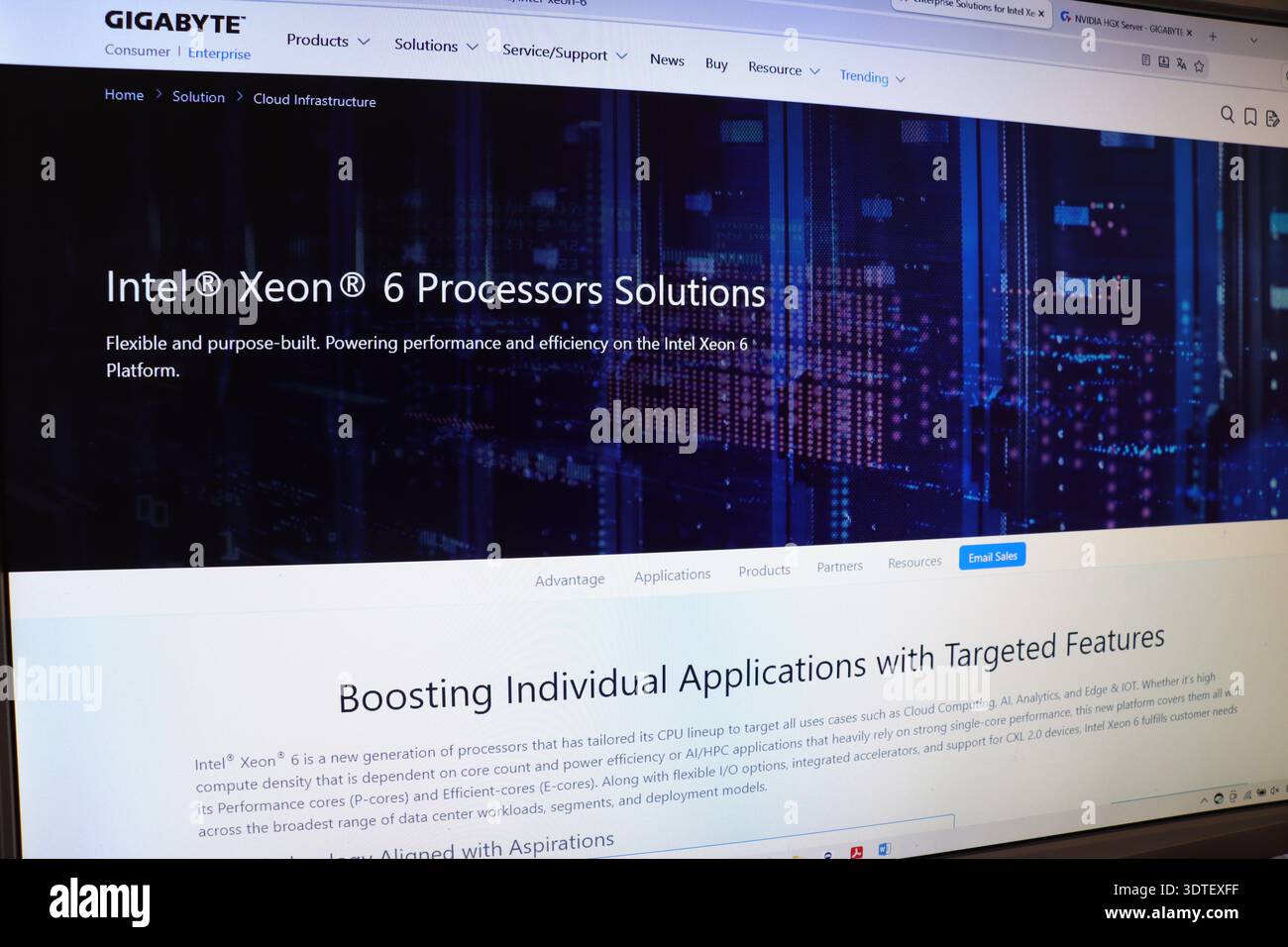Jump to the Advantage section
This screenshot has width=1288, height=947.
570,580
